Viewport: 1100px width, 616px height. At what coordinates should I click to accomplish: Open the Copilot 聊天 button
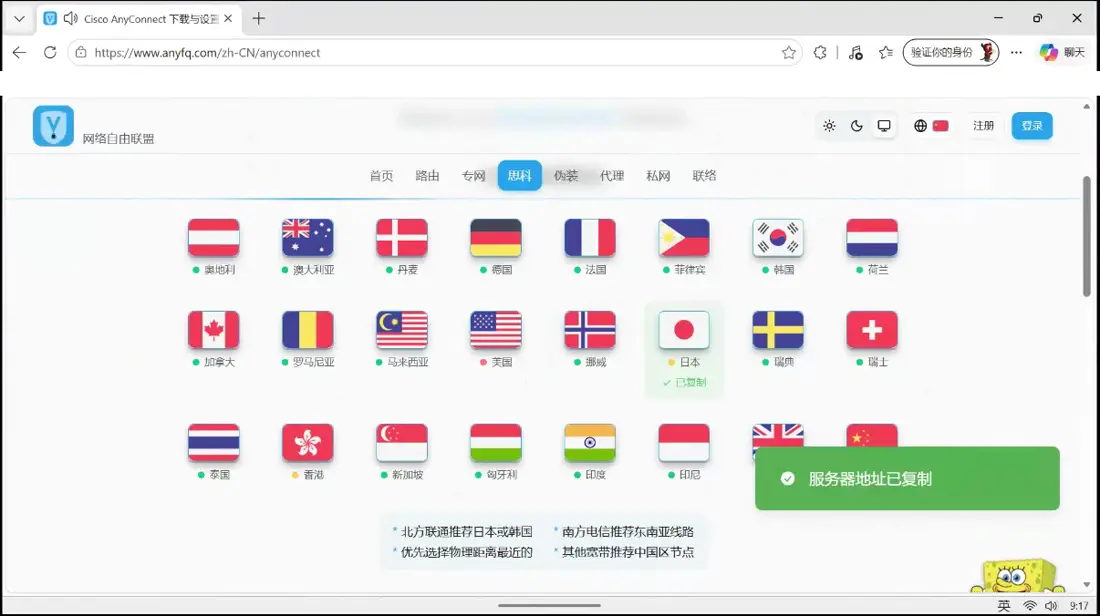click(x=1062, y=53)
